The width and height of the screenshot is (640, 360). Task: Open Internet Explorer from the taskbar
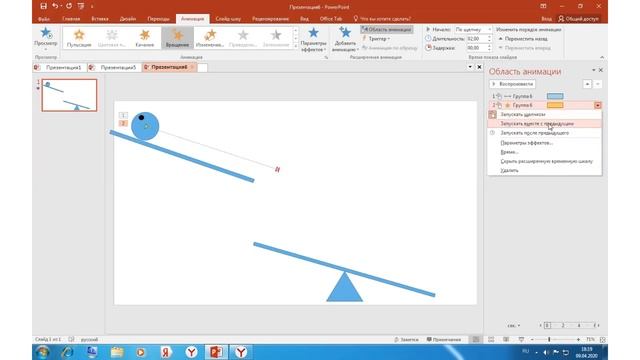[x=67, y=352]
